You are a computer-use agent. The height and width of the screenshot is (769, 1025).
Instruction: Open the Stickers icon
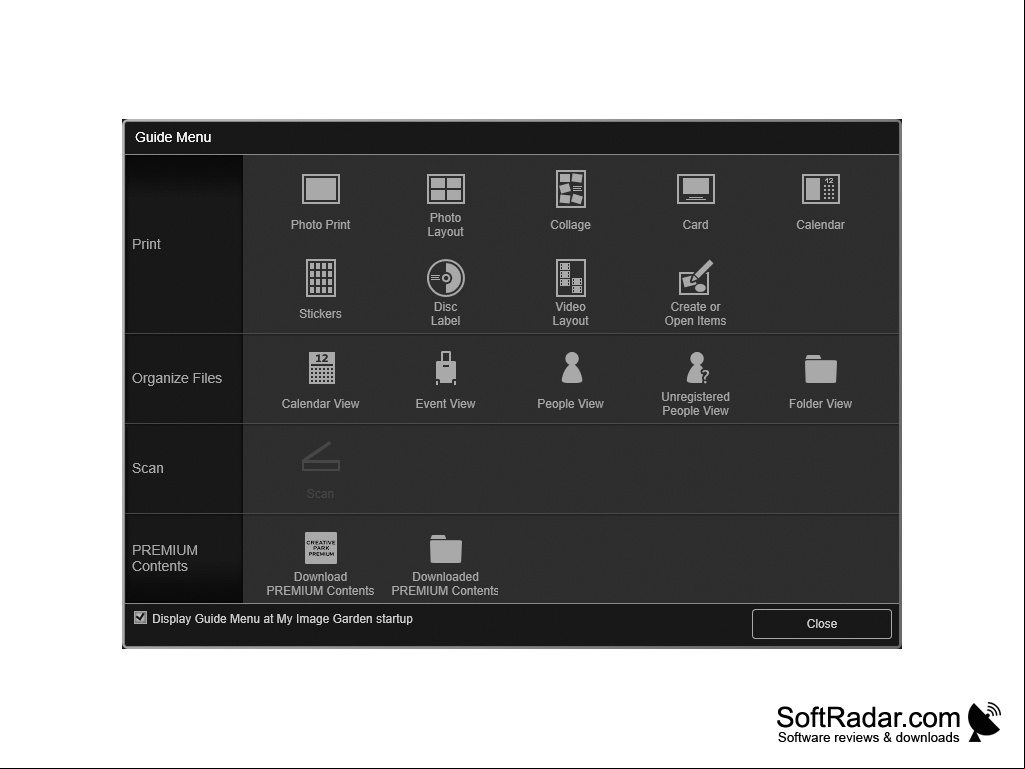point(320,278)
